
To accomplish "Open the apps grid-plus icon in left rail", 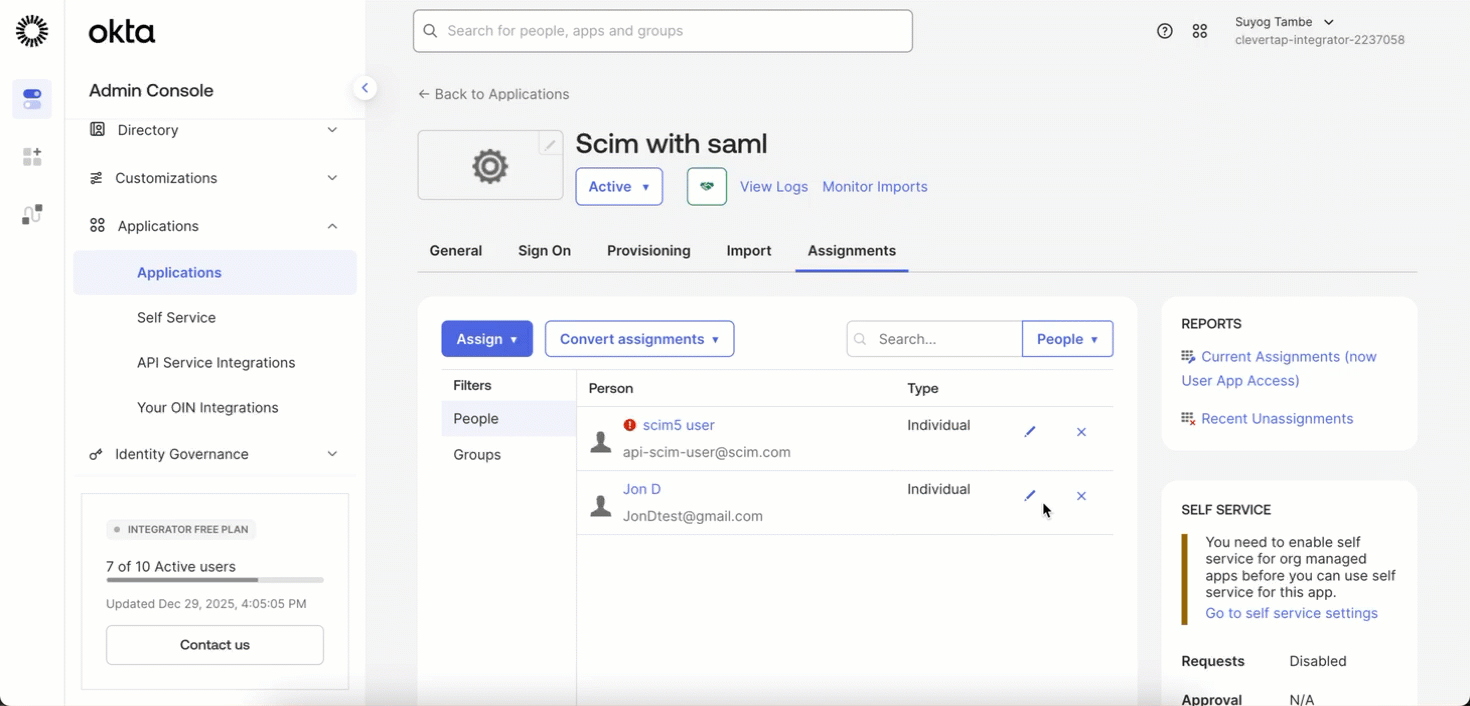I will tap(32, 157).
